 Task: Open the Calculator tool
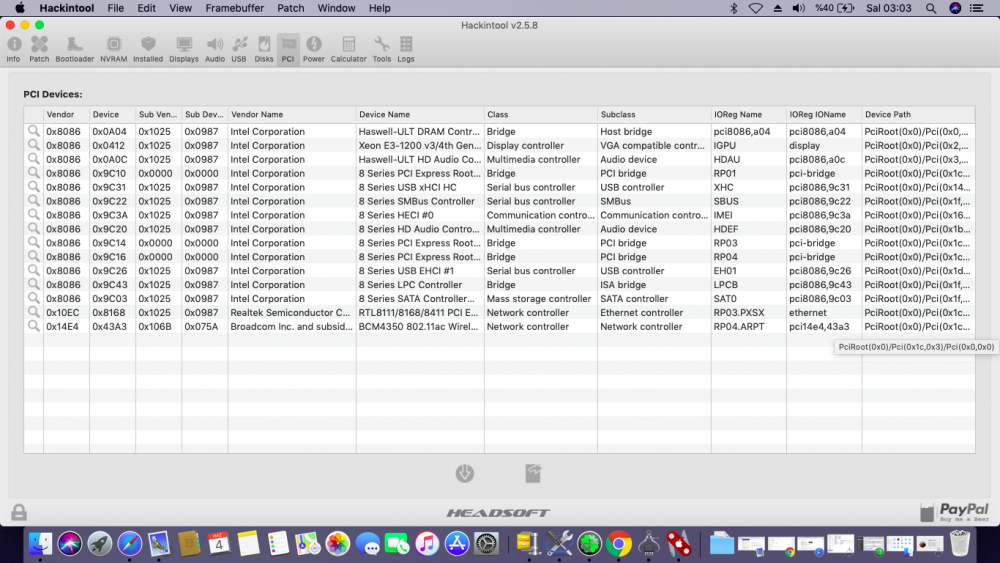coord(348,48)
